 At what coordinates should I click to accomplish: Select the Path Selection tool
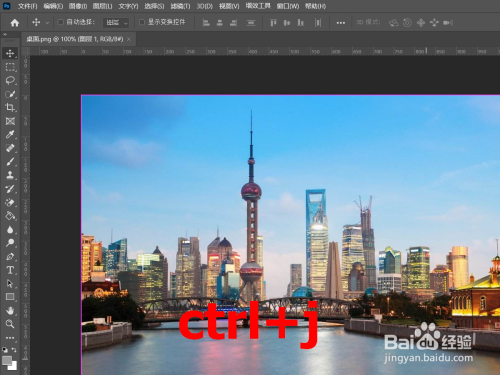pyautogui.click(x=10, y=283)
